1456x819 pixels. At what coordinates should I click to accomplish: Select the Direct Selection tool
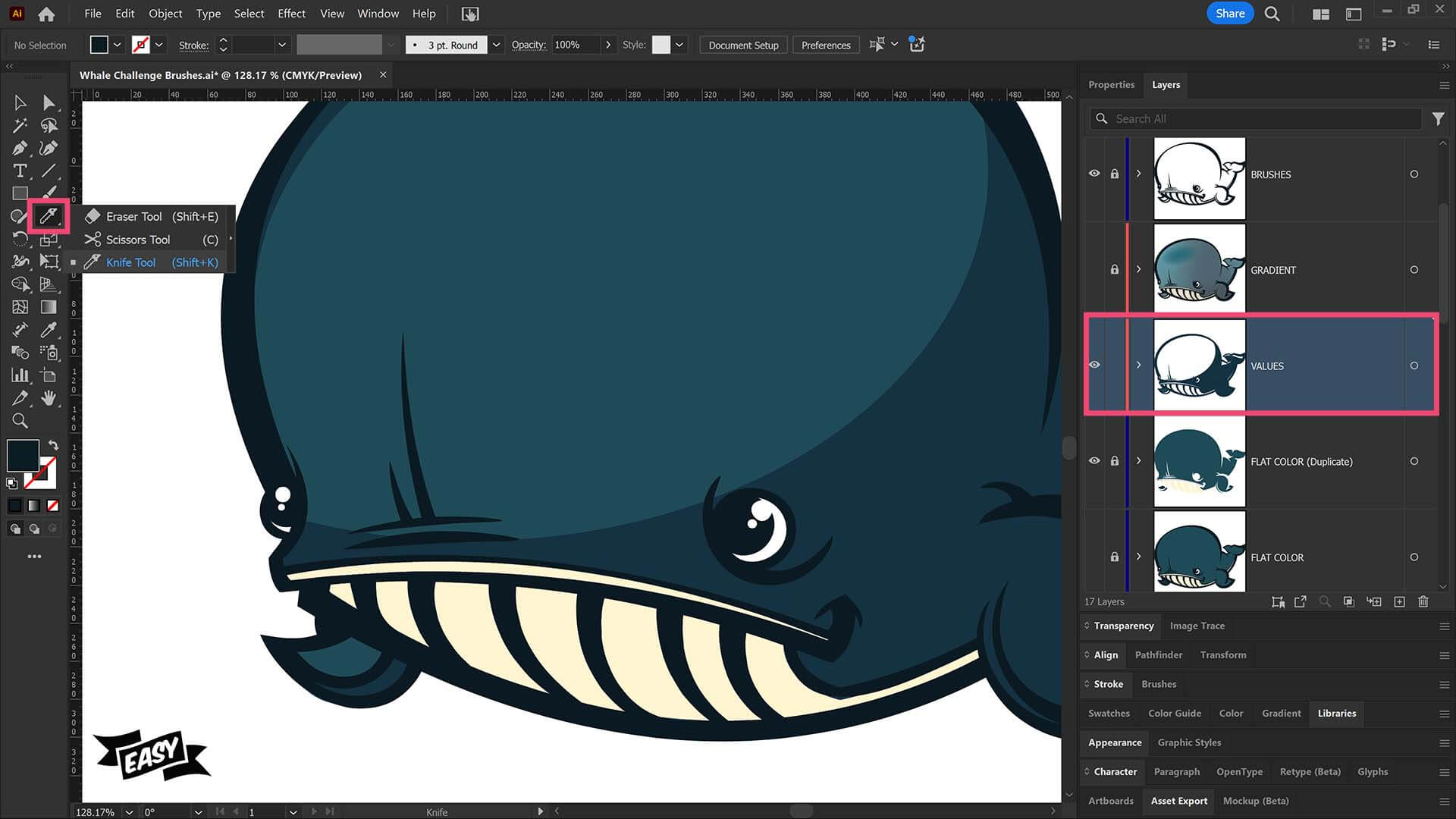[x=49, y=102]
